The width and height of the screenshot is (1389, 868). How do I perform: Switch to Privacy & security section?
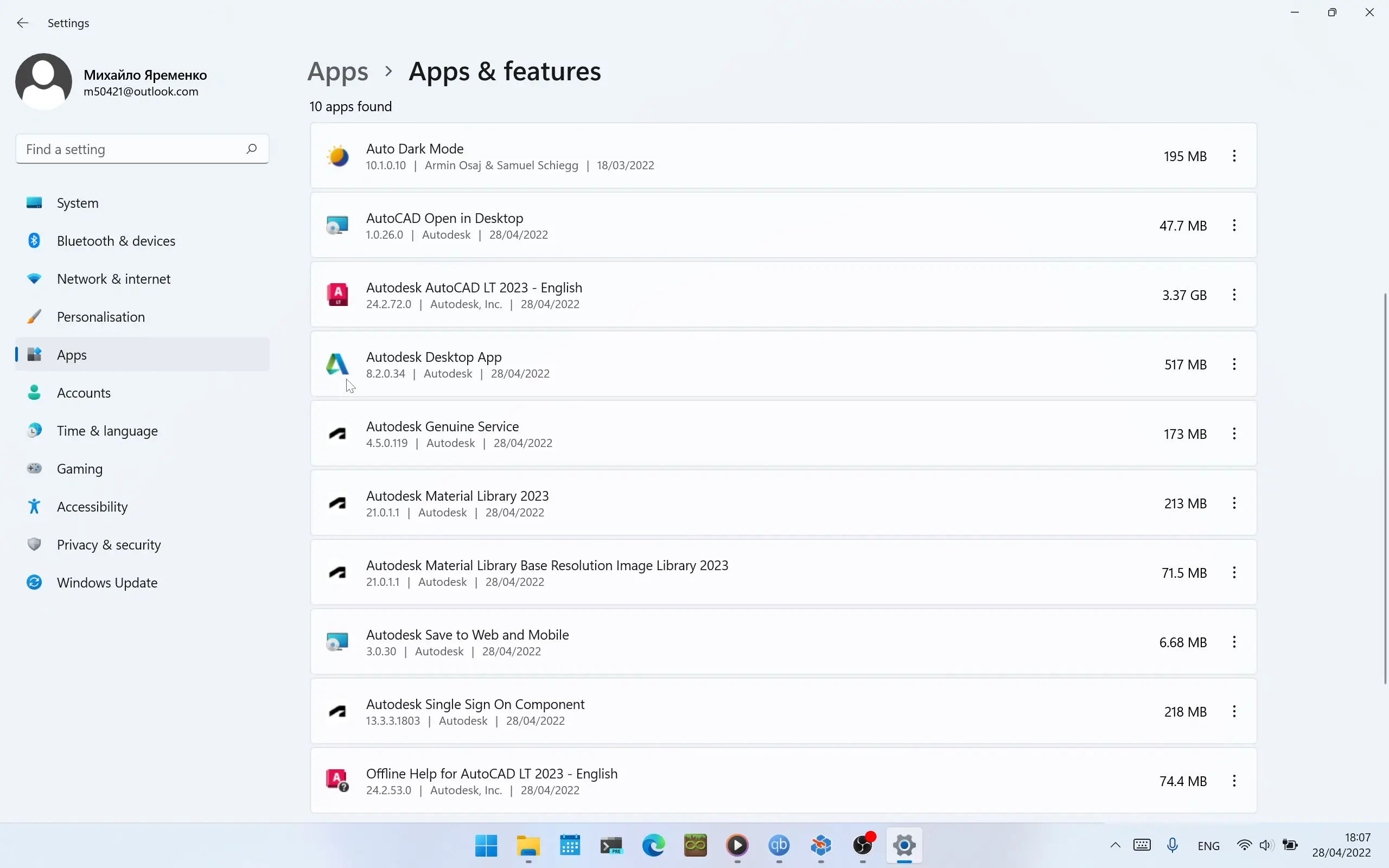[109, 545]
